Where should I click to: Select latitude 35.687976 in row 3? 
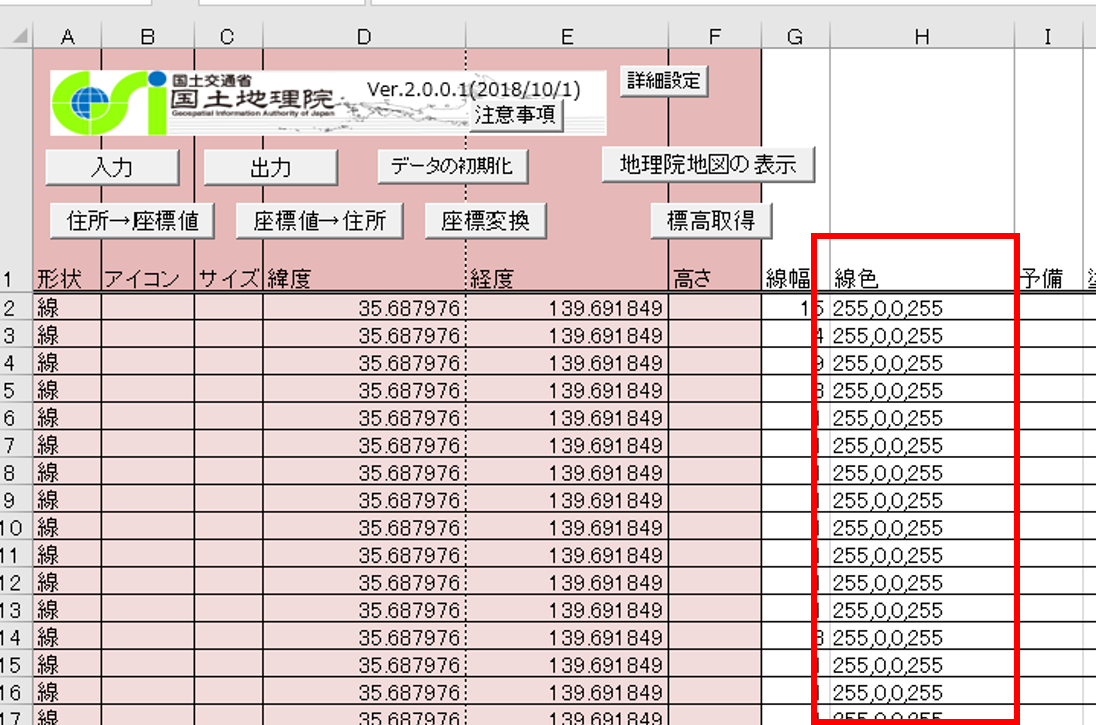click(364, 335)
